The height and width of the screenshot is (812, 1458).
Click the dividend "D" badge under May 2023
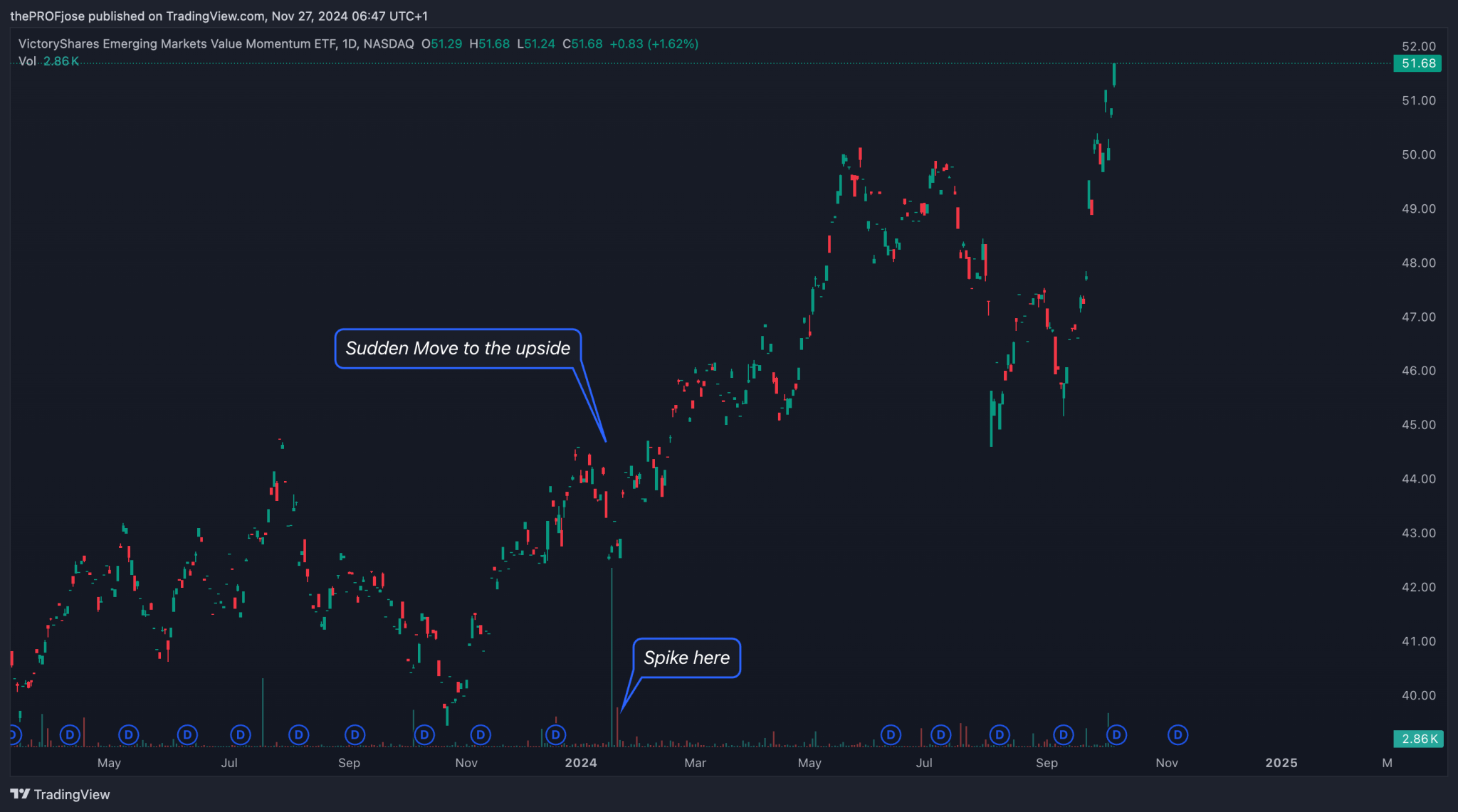128,735
